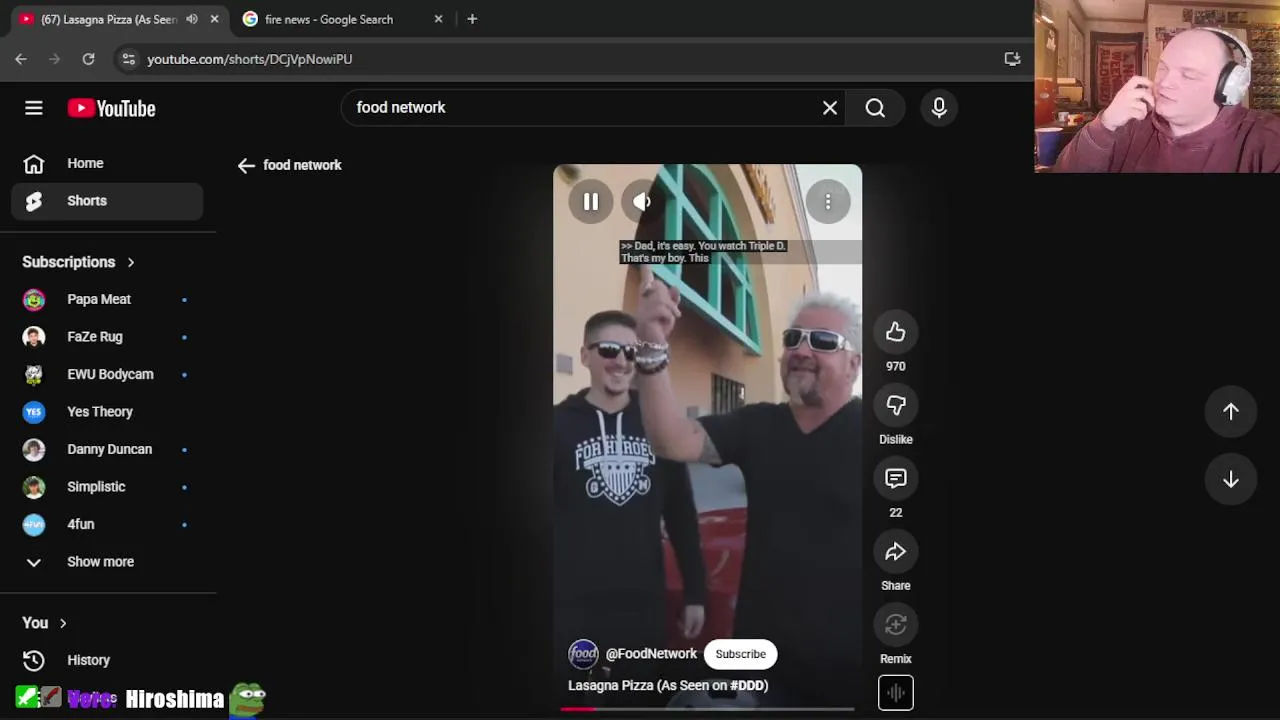
Task: Open the comments panel showing 22 comments
Action: point(895,479)
